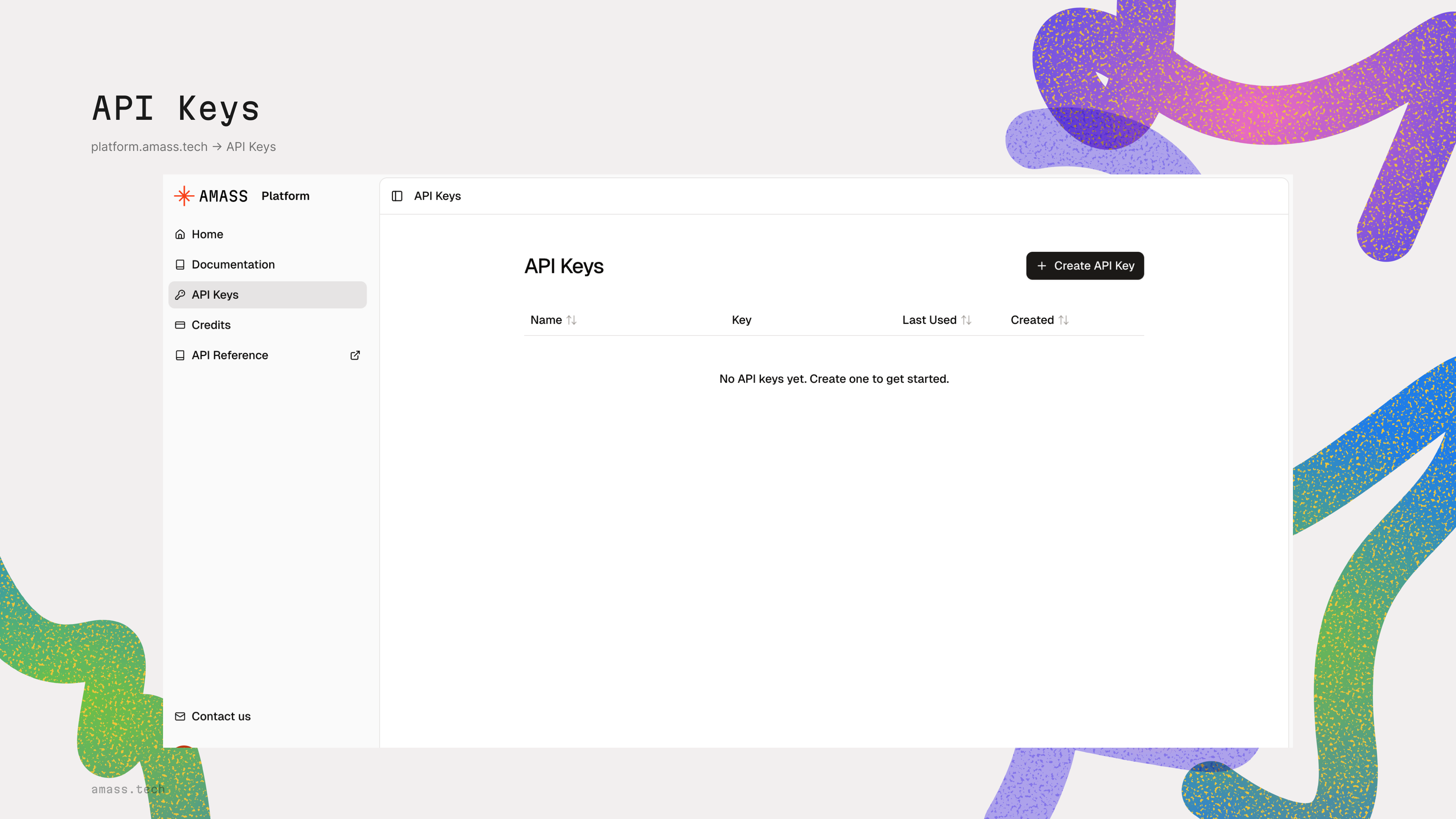The height and width of the screenshot is (819, 1456).
Task: Open API Reference via its external link icon
Action: point(355,355)
